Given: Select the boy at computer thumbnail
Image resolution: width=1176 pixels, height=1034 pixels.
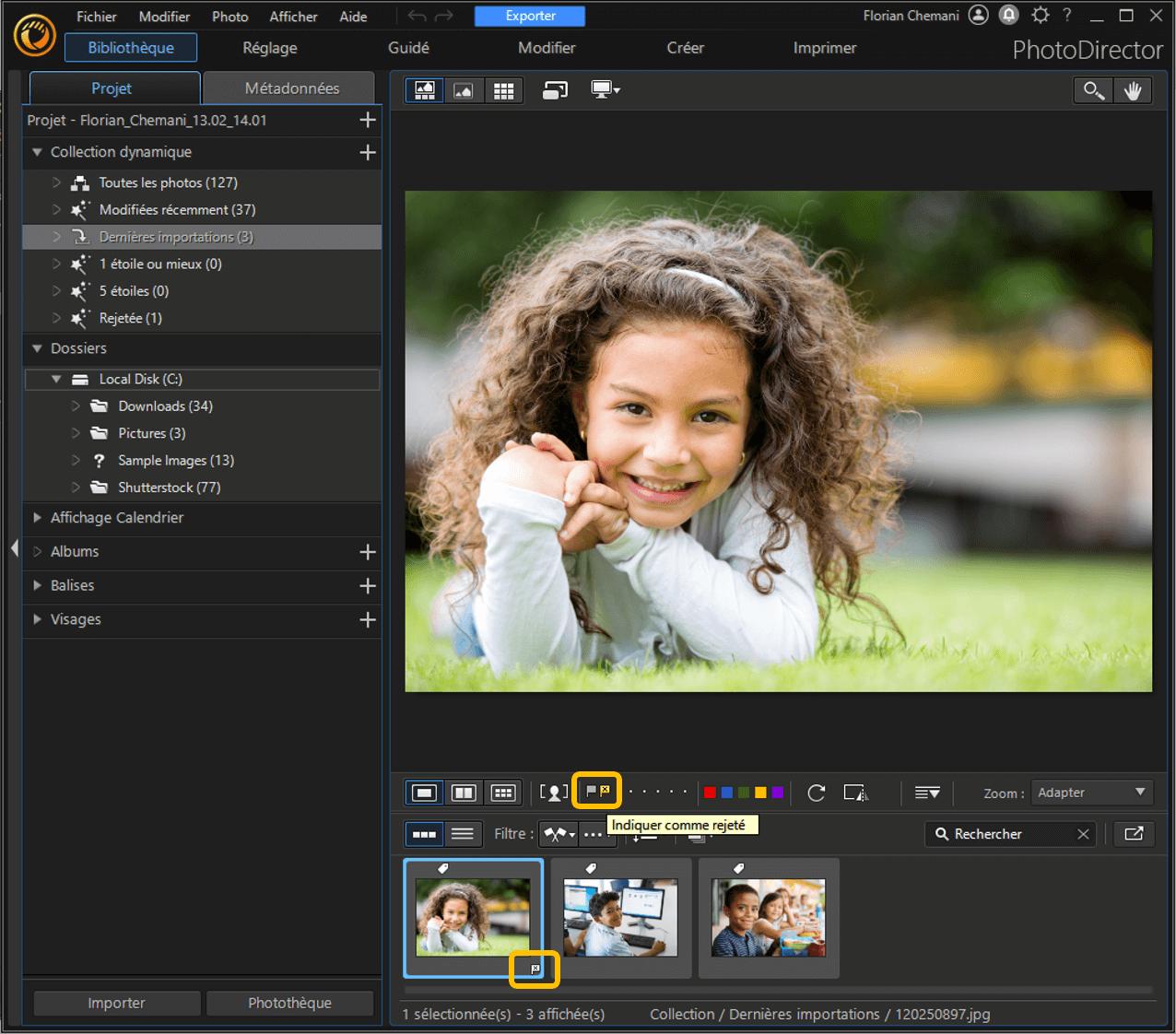Looking at the screenshot, I should 620,917.
